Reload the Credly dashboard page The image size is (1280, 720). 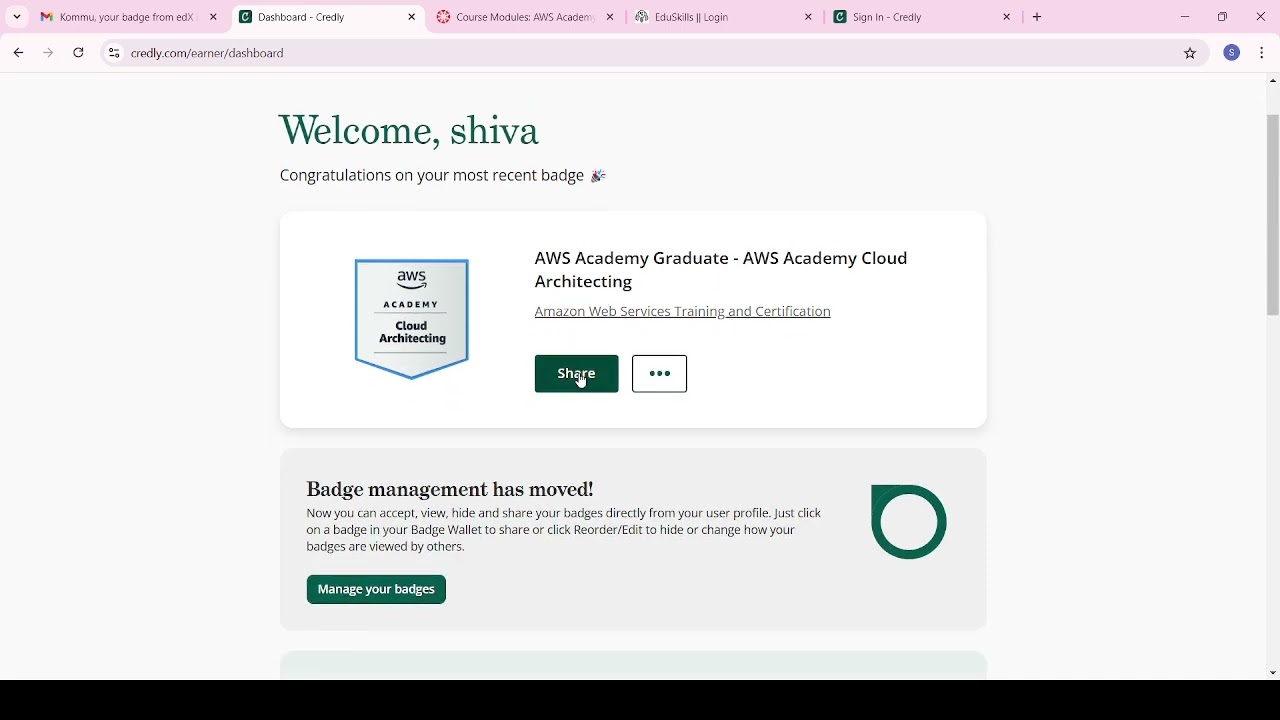(79, 53)
